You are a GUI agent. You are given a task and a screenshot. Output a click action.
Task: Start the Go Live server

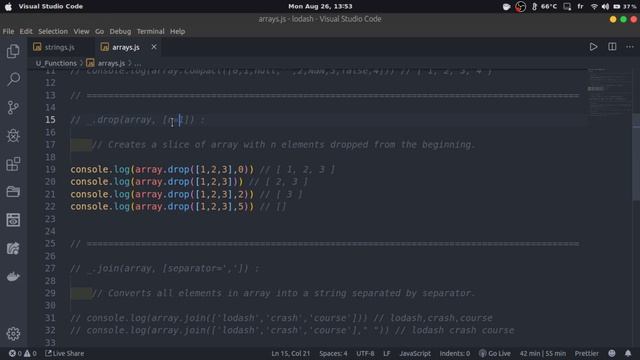495,353
